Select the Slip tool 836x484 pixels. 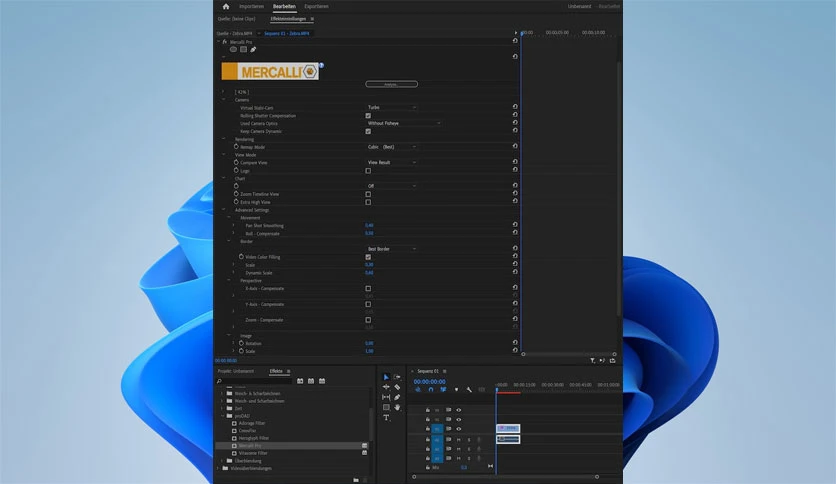[386, 397]
